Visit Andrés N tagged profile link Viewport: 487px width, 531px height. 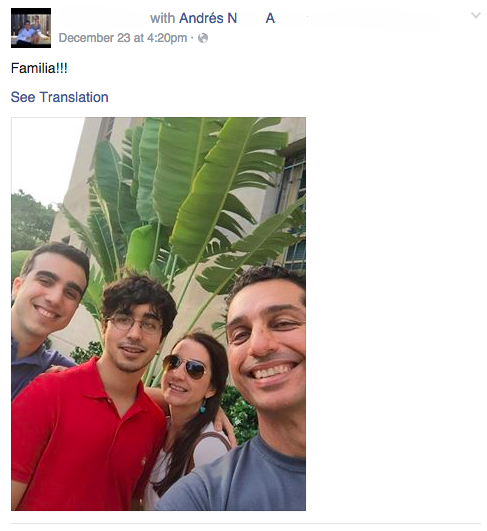pos(208,18)
